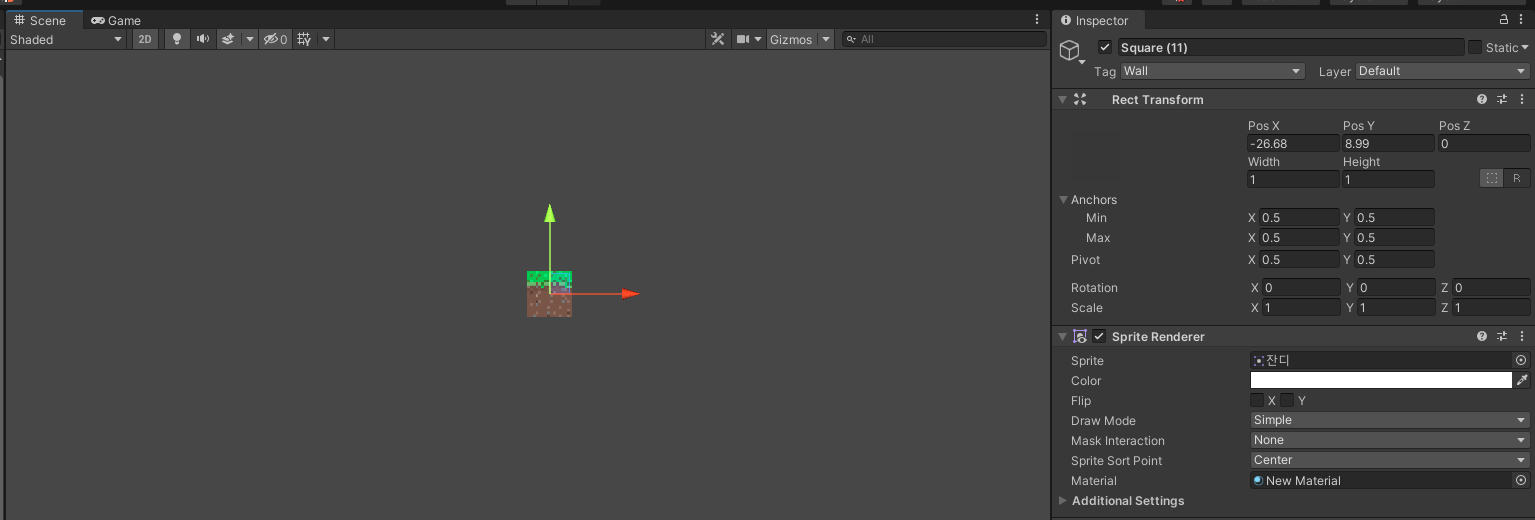Uncheck Square (11) active checkbox
Screen dimensions: 1535x520
(1105, 47)
